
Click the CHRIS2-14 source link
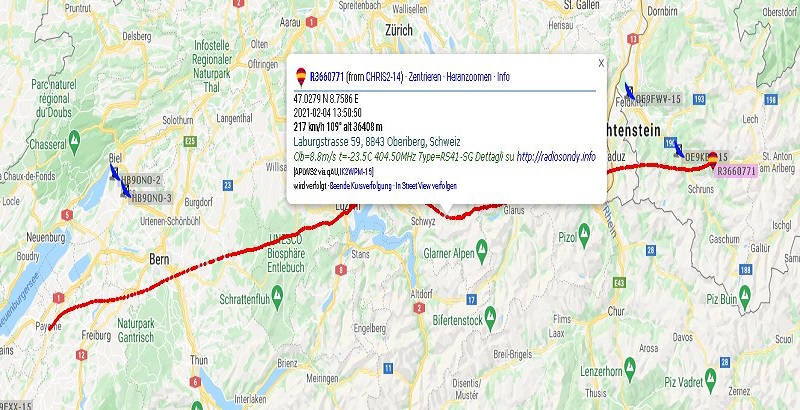pyautogui.click(x=384, y=77)
